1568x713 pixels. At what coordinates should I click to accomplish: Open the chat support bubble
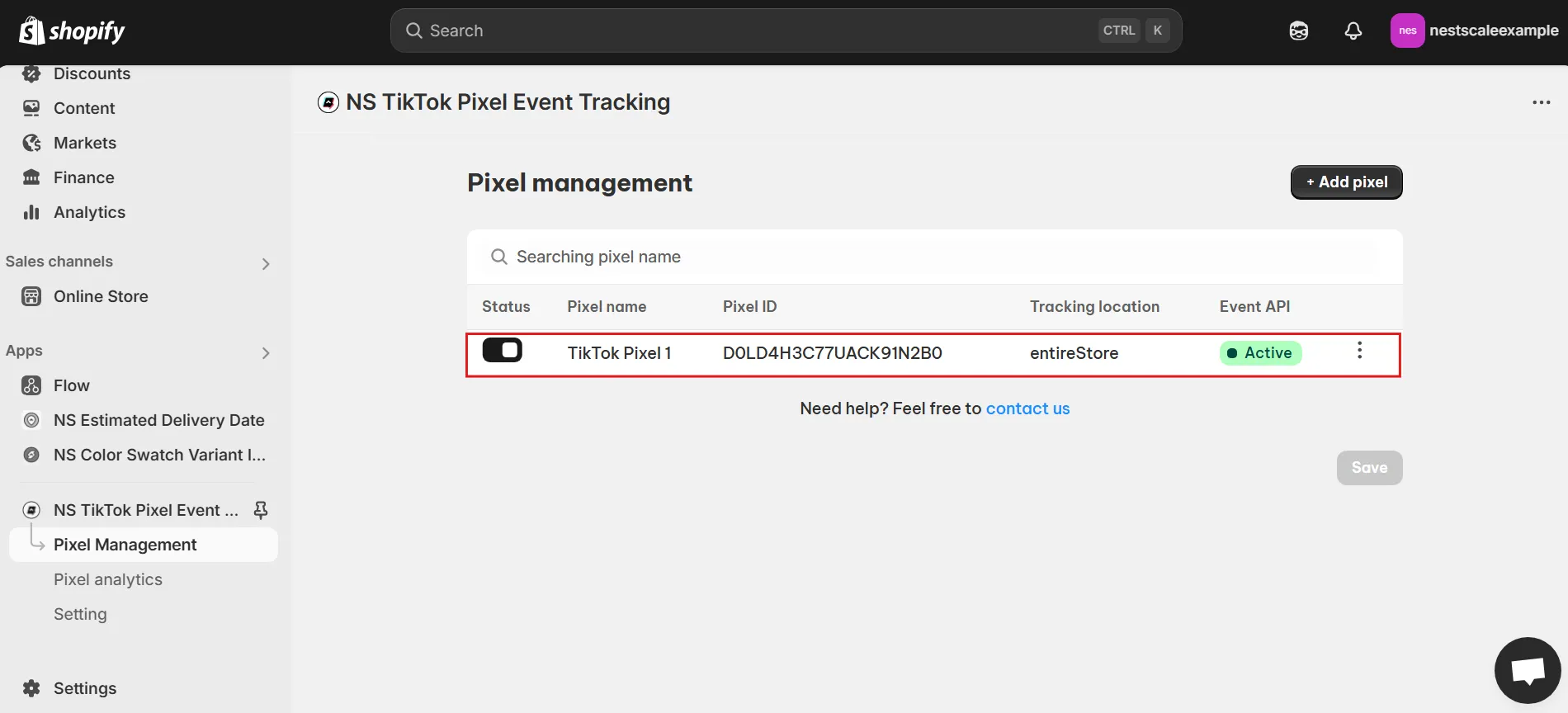1528,670
